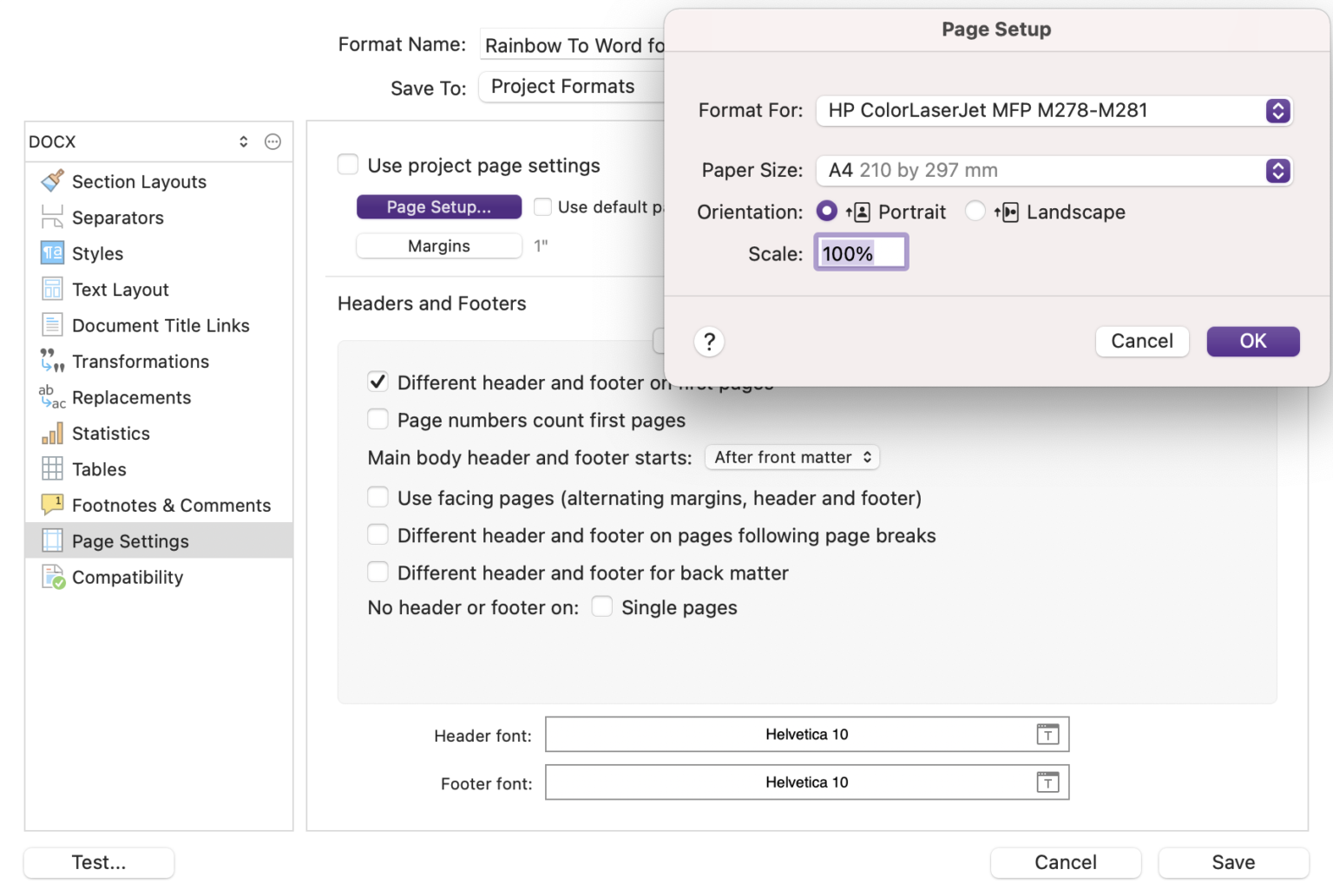This screenshot has height=896, width=1333.
Task: Click the Margins button
Action: (438, 245)
